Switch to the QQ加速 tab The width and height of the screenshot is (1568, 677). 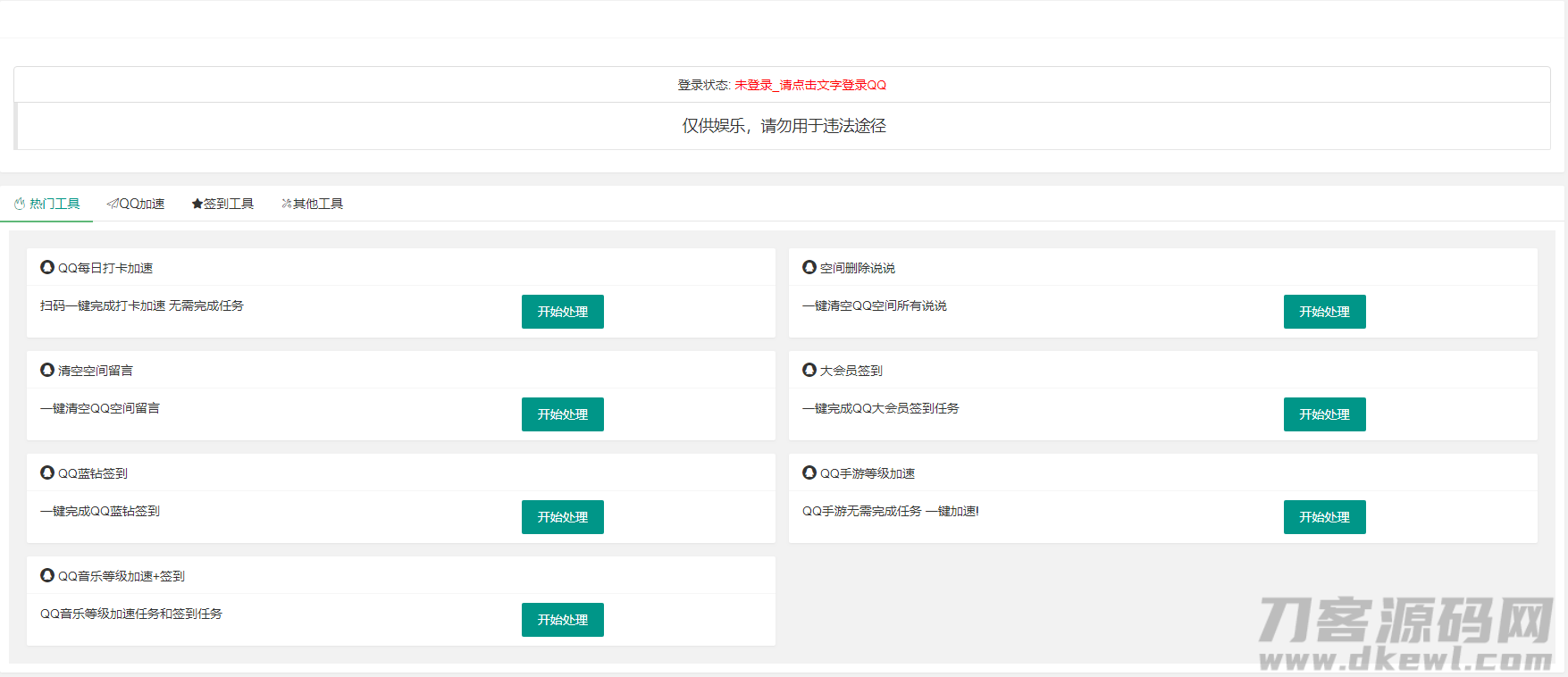coord(136,204)
